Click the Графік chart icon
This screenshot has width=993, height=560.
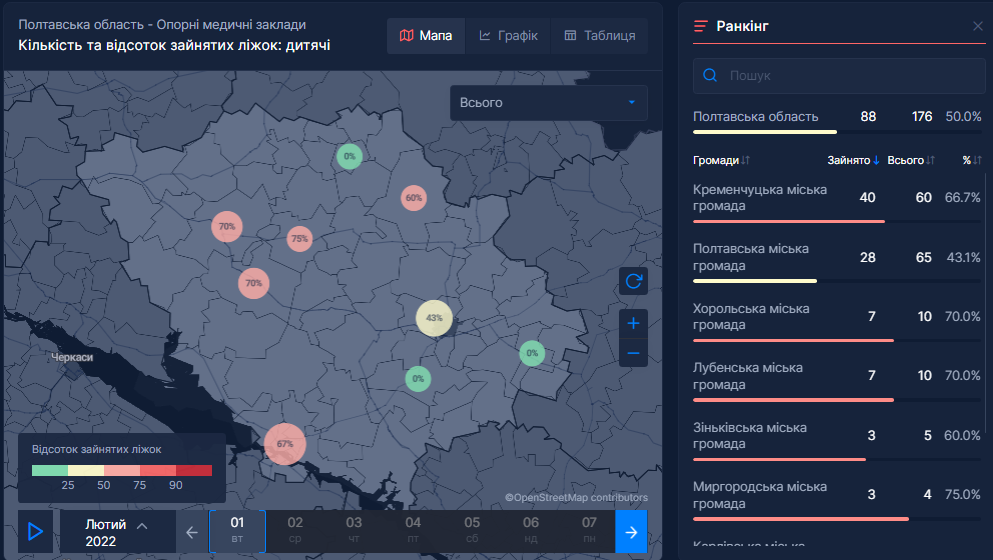[x=485, y=35]
